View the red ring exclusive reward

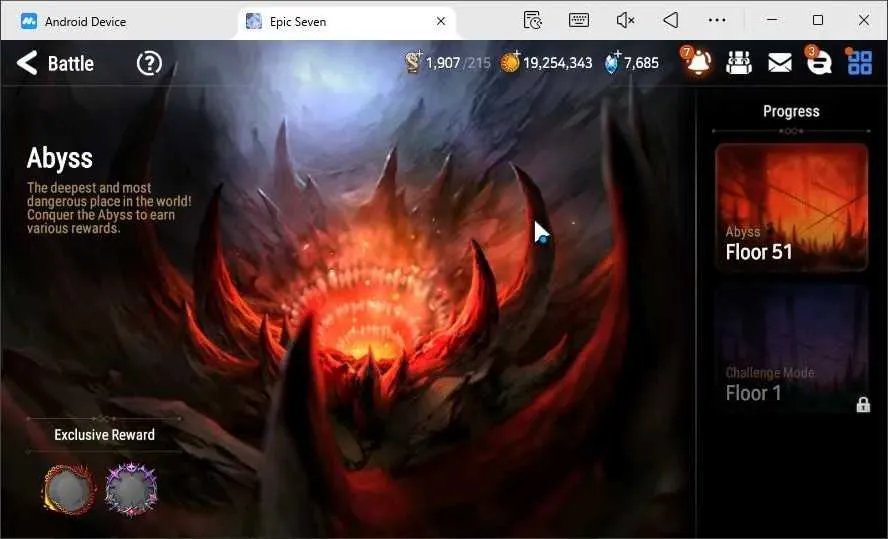pos(69,489)
